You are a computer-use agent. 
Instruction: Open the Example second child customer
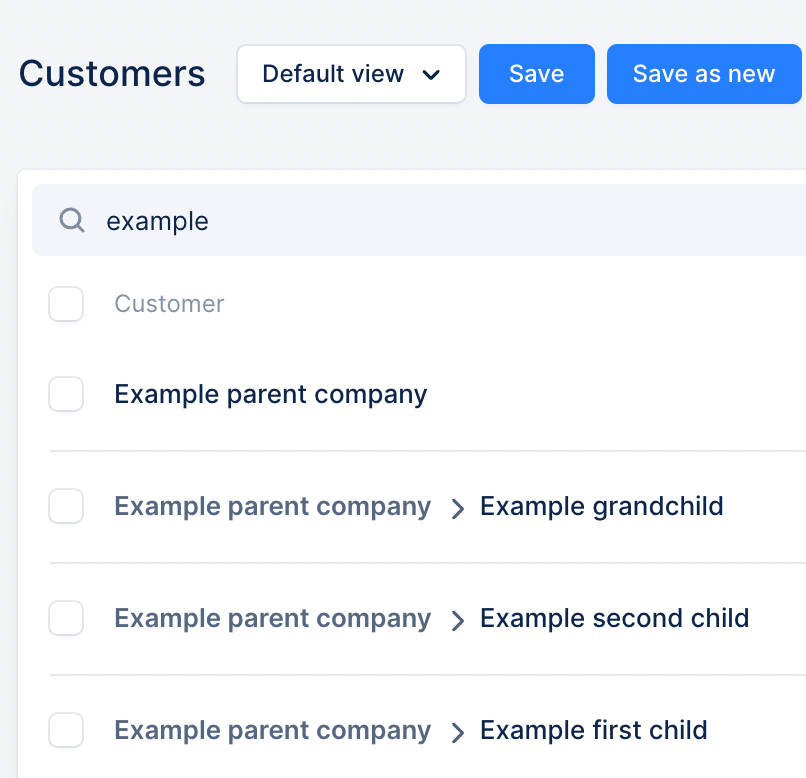[615, 618]
